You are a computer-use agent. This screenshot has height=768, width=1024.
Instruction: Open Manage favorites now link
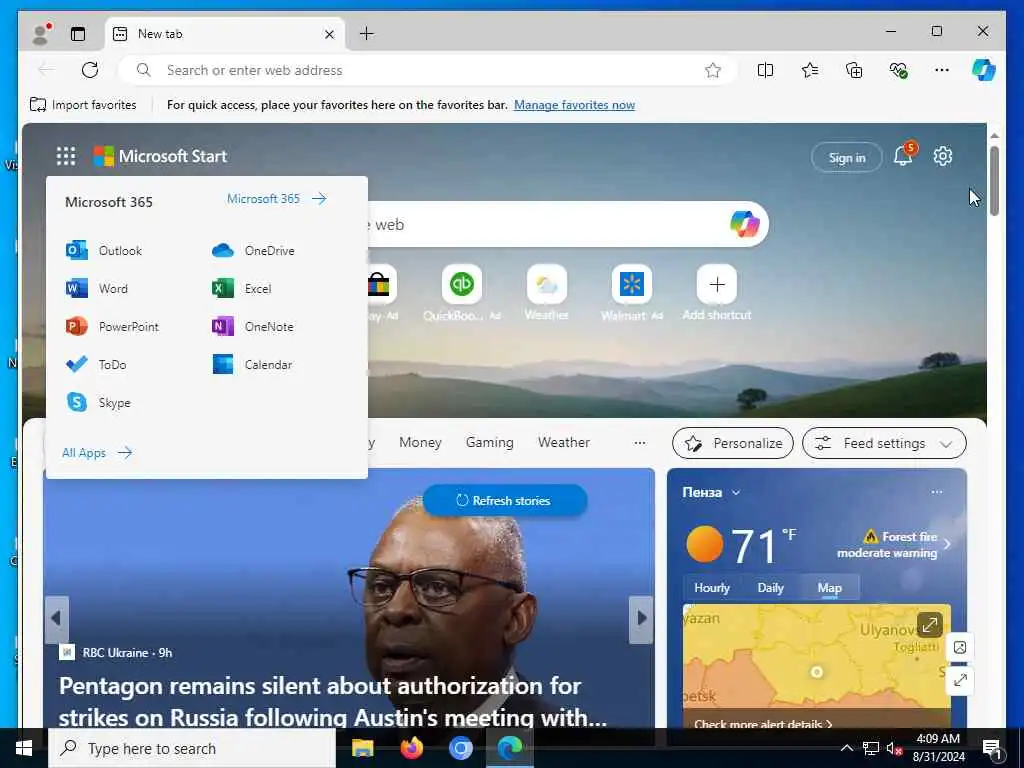tap(574, 105)
